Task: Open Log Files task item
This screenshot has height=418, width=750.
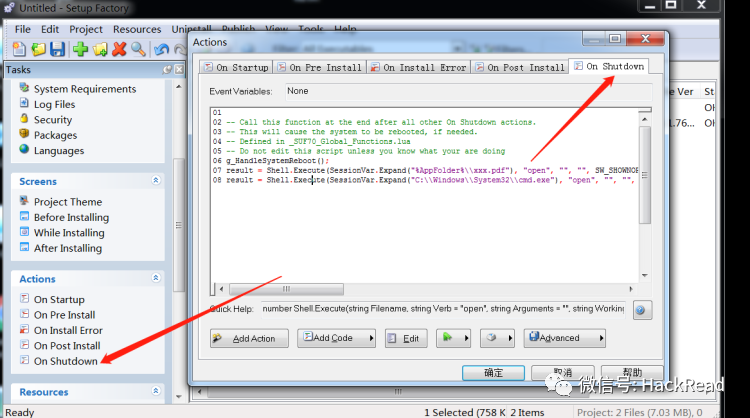Action: [54, 104]
